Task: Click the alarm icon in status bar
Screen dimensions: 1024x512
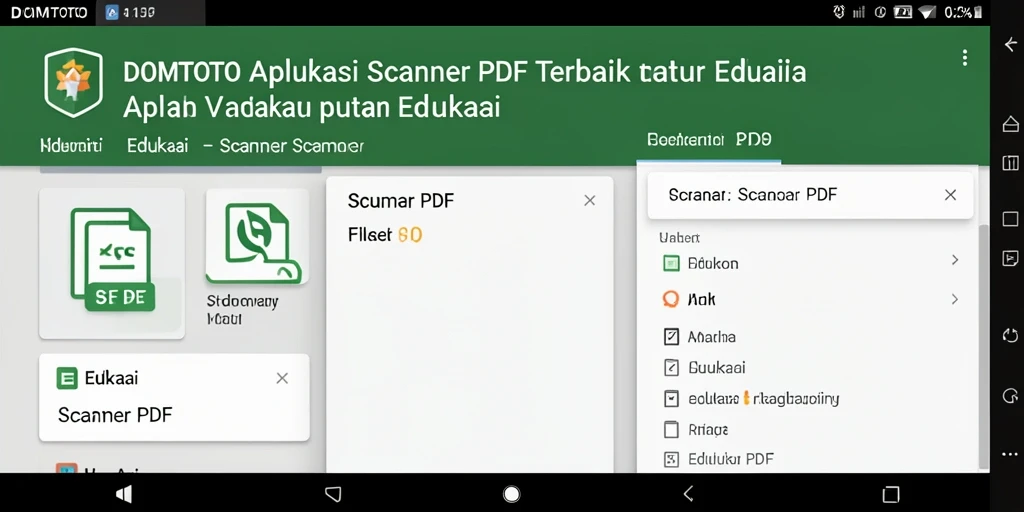Action: click(x=839, y=12)
